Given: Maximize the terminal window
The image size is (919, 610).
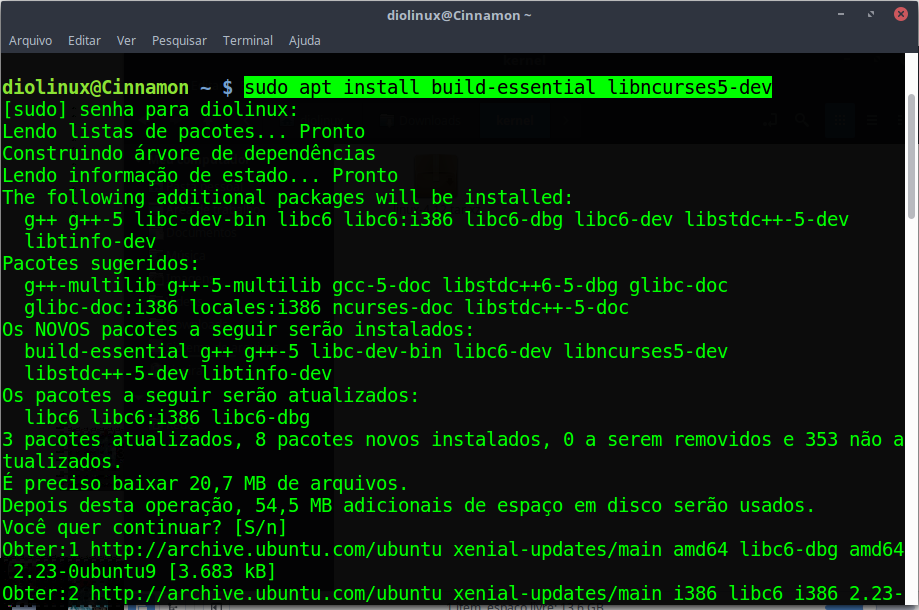Looking at the screenshot, I should click(x=871, y=14).
